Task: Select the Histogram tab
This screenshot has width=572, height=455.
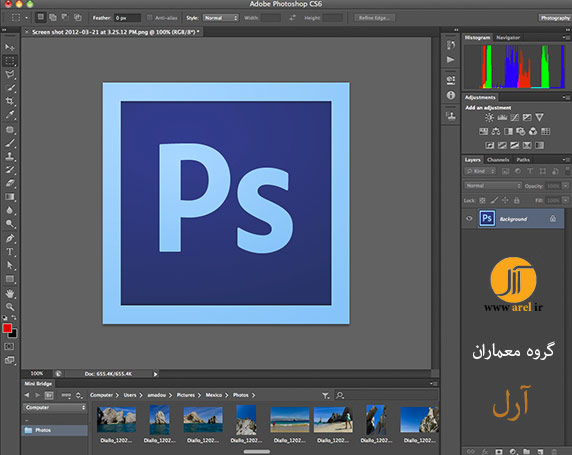Action: (x=478, y=38)
